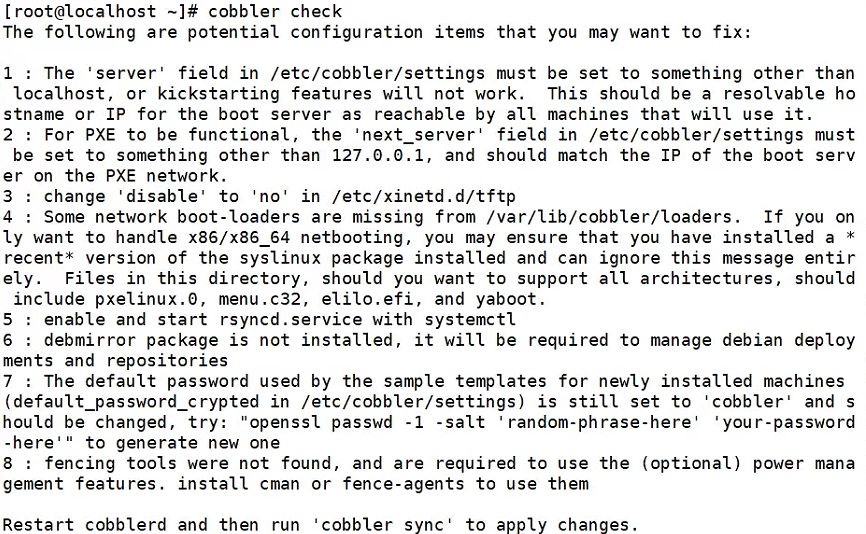The image size is (866, 534).
Task: Click the word 'localhost,' in item 1
Action: tap(64, 94)
